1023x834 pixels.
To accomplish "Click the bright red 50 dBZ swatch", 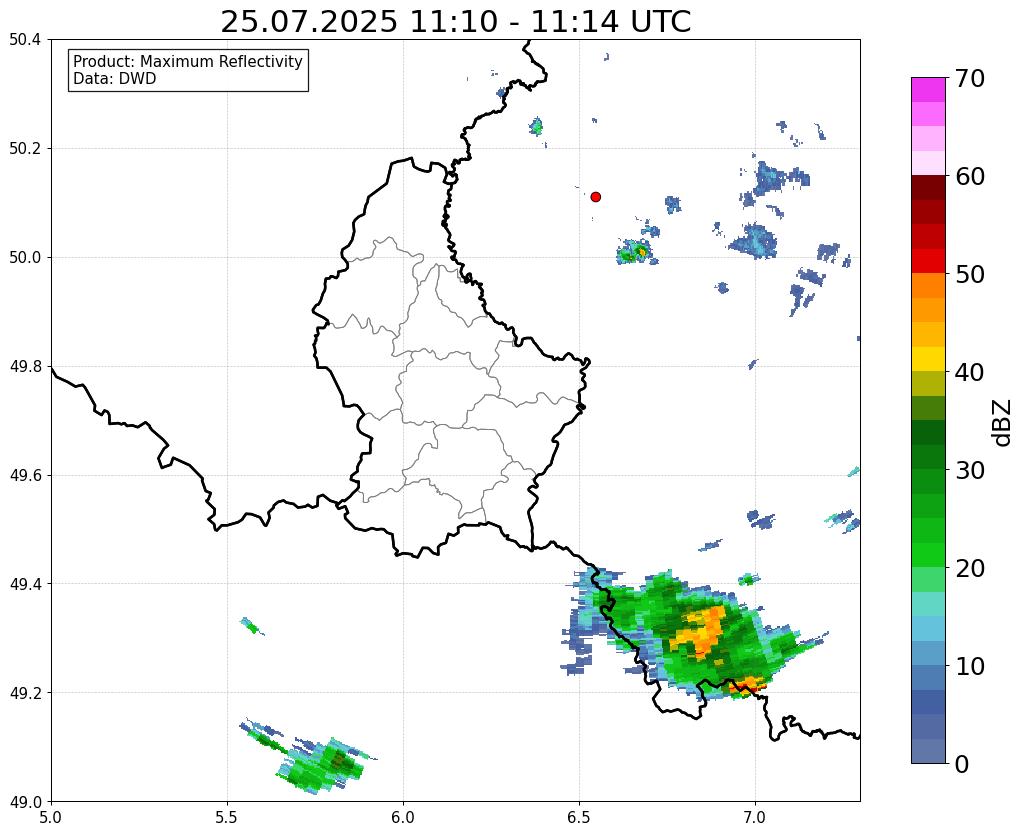I will pos(928,261).
